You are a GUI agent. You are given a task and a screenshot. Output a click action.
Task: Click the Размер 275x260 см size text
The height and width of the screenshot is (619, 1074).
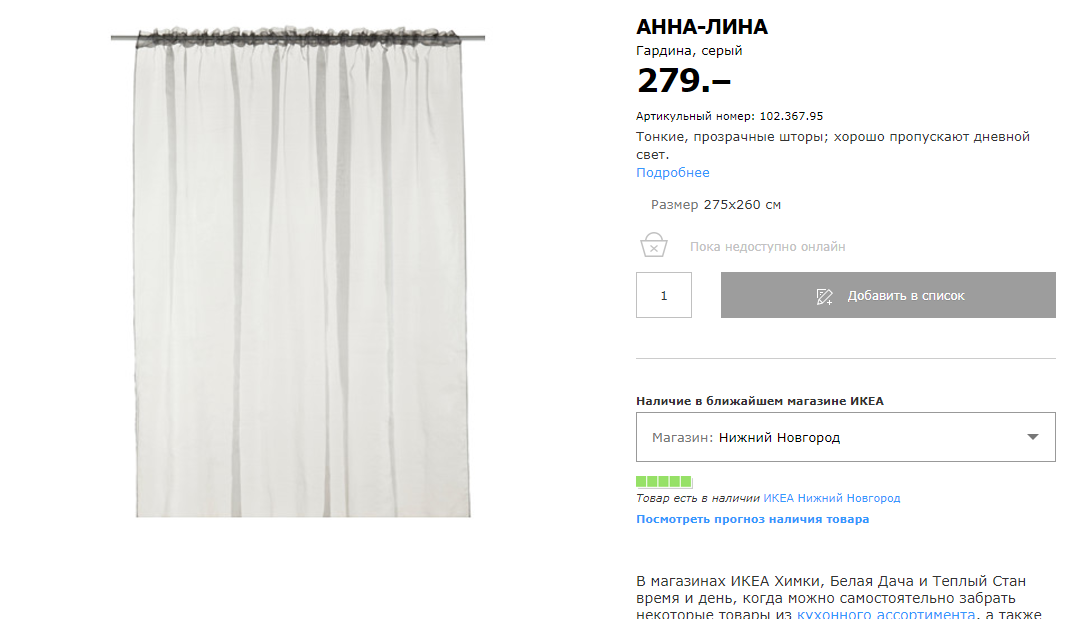716,205
